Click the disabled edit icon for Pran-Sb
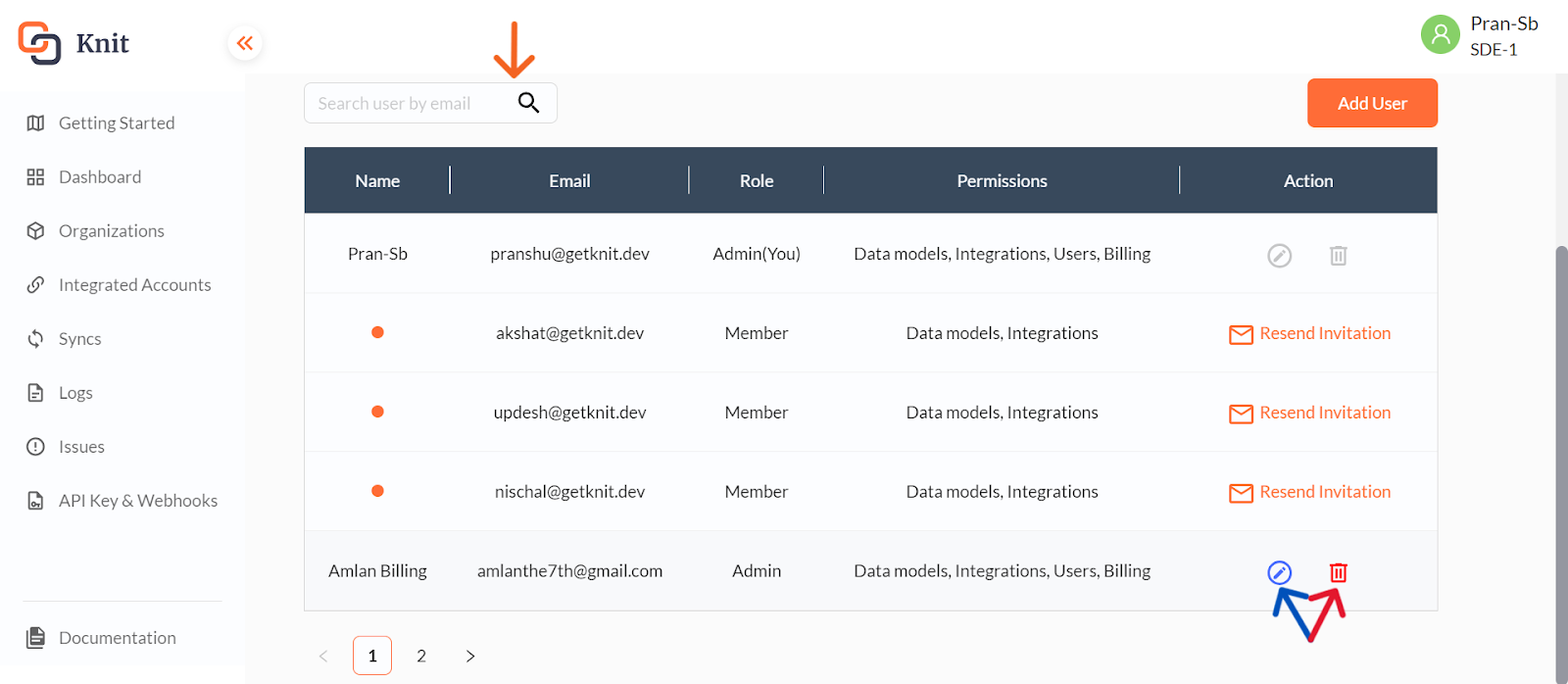This screenshot has width=1568, height=684. pyautogui.click(x=1279, y=256)
